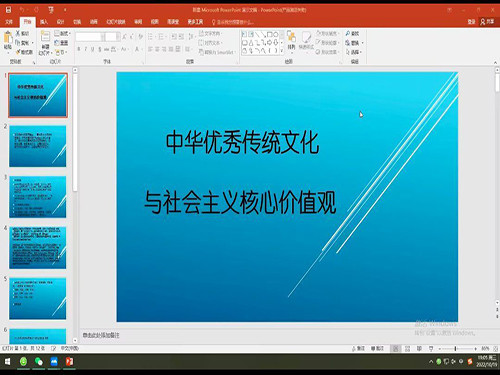Open the File menu tab
The width and height of the screenshot is (500, 375).
pos(9,22)
